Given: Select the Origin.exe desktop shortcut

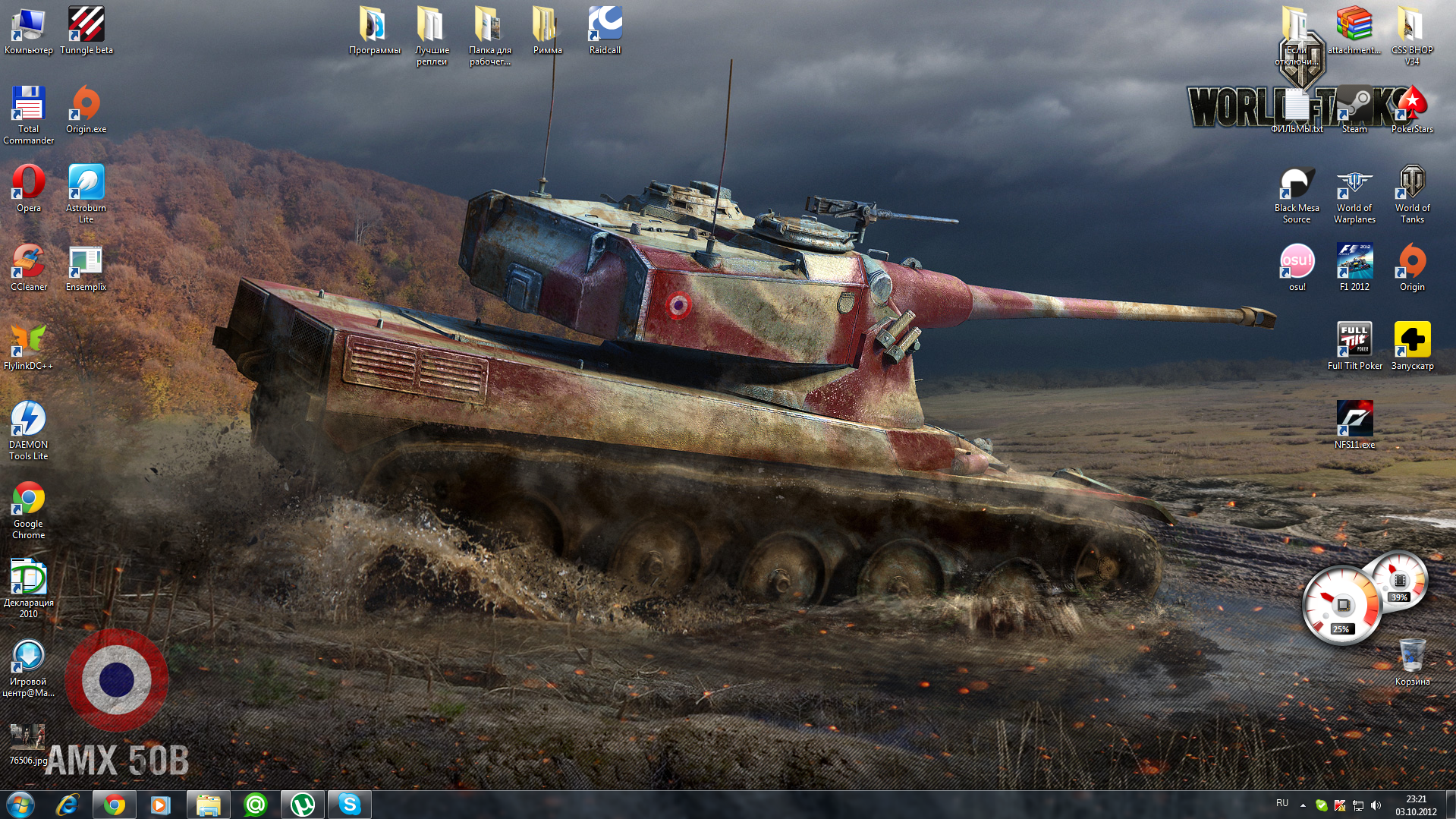Looking at the screenshot, I should (86, 109).
